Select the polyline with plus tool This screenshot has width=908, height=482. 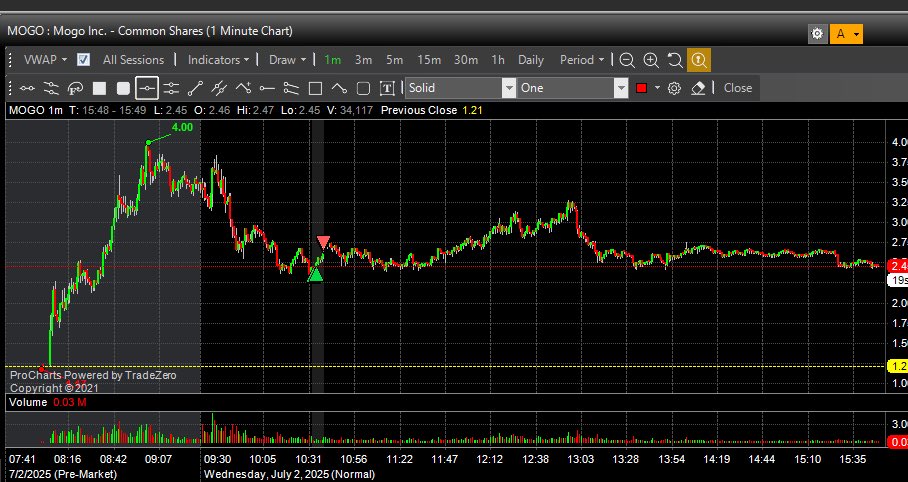pyautogui.click(x=243, y=88)
